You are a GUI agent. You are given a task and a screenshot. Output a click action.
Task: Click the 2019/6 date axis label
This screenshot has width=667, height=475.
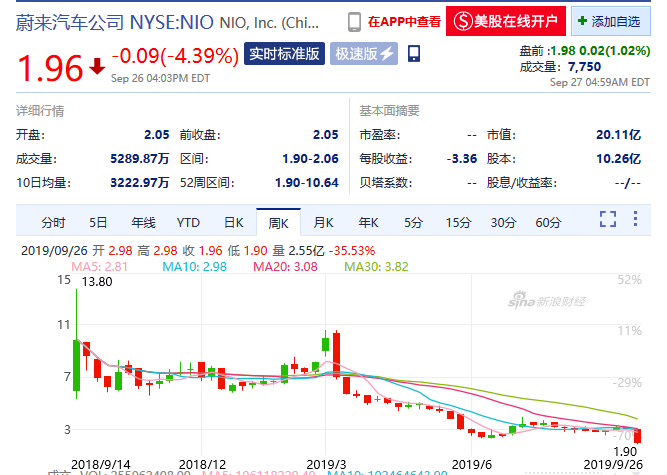tap(471, 464)
